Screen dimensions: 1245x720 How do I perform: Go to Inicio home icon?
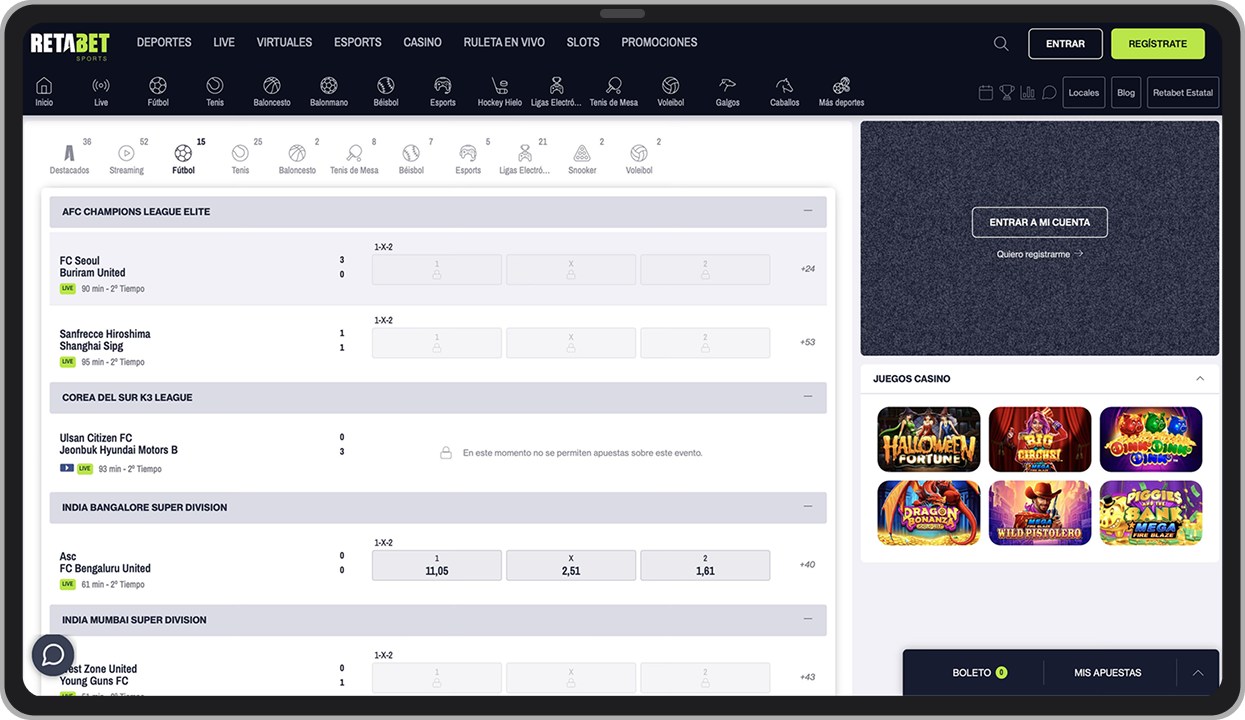pos(44,92)
